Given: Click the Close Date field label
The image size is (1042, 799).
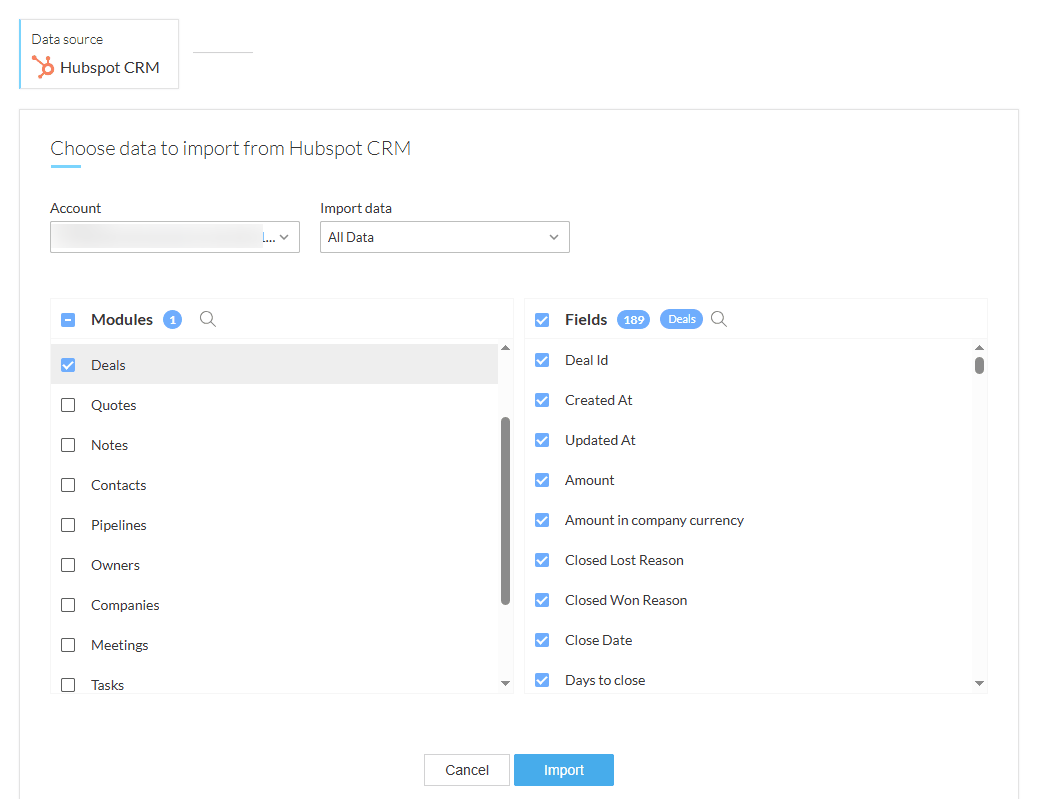Looking at the screenshot, I should pyautogui.click(x=598, y=640).
